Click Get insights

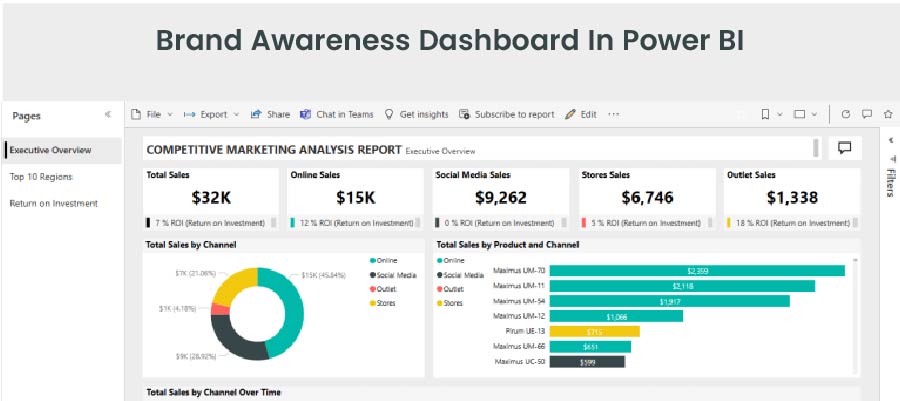click(416, 115)
